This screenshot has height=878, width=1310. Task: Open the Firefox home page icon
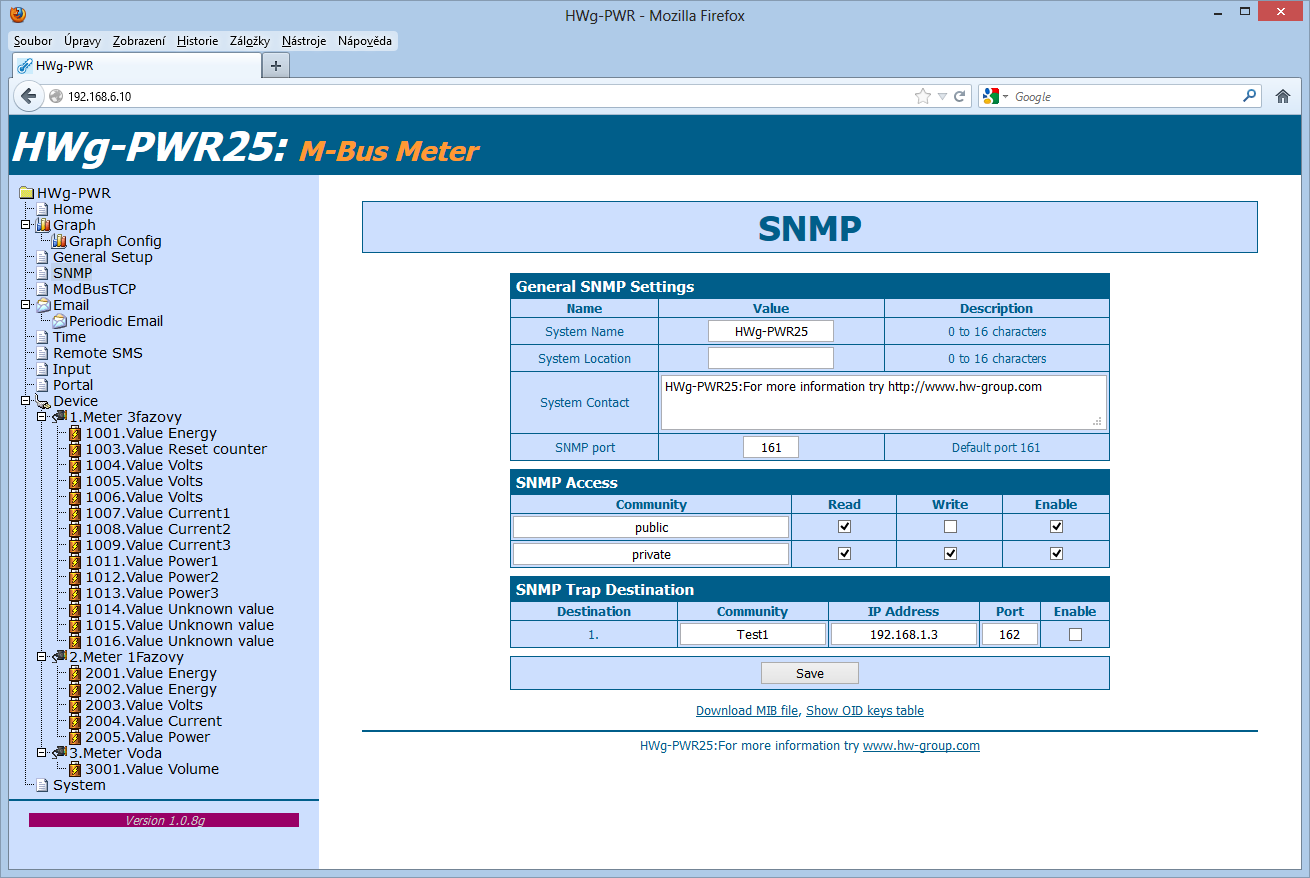coord(1283,97)
